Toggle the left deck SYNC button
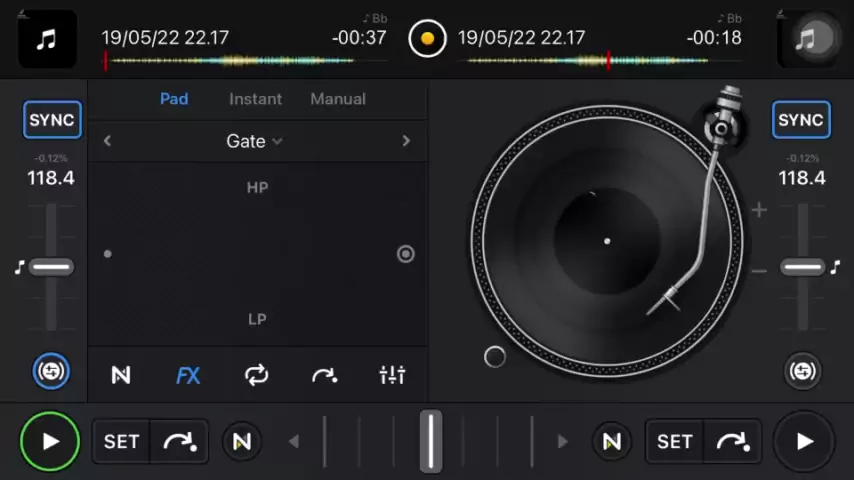 pyautogui.click(x=52, y=120)
